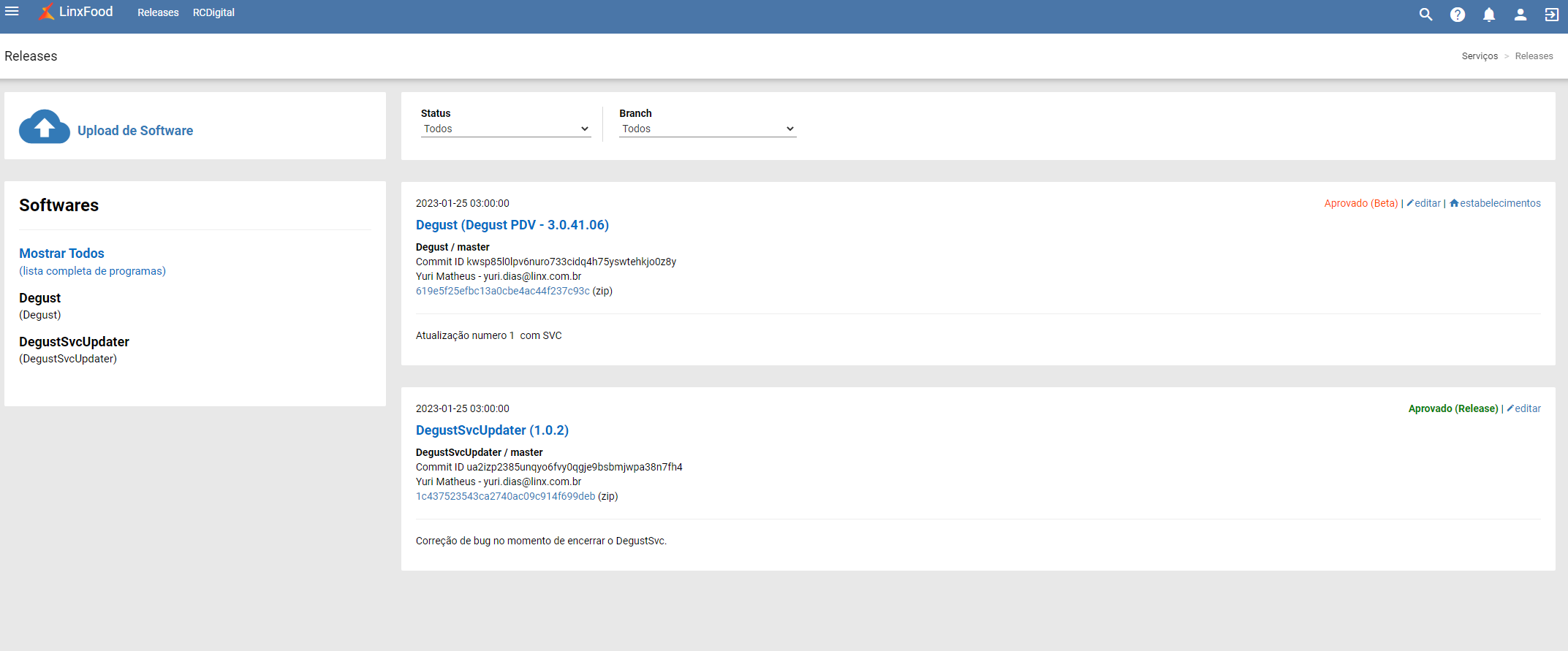Open the DegustSvcUpdater (1.0.2) release title
Viewport: 1568px width, 651px height.
[492, 430]
